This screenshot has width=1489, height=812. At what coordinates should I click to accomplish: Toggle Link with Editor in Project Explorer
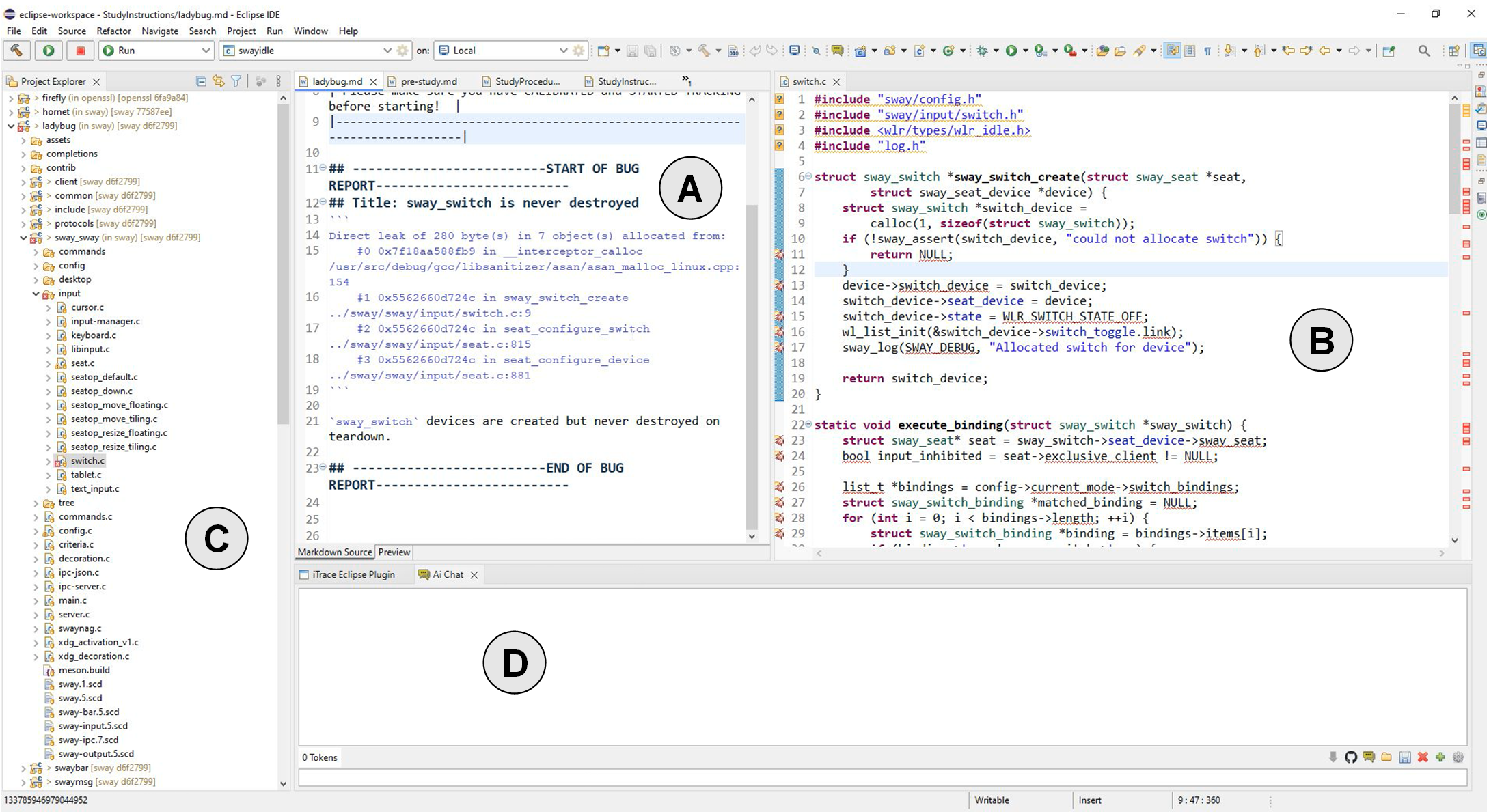[x=218, y=81]
